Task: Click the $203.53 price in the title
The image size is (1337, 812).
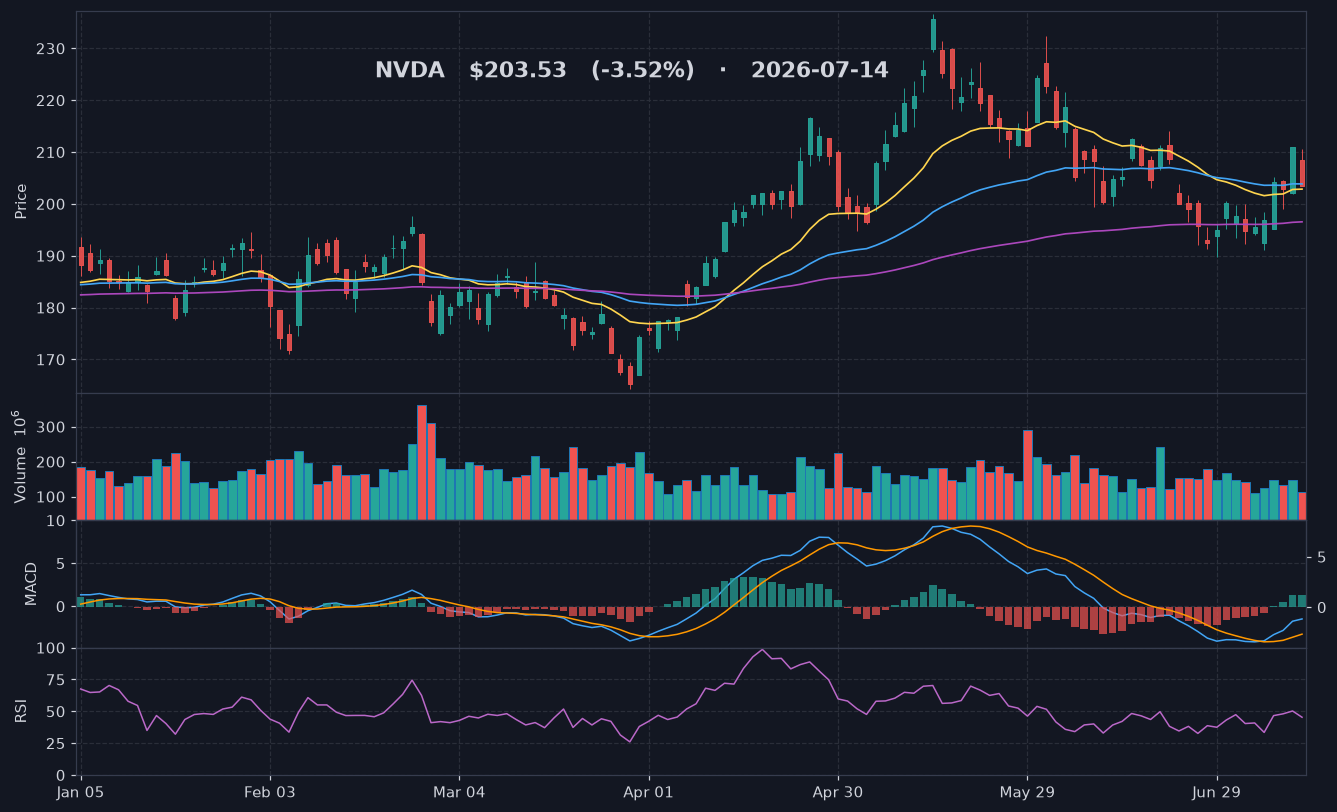Action: click(518, 70)
